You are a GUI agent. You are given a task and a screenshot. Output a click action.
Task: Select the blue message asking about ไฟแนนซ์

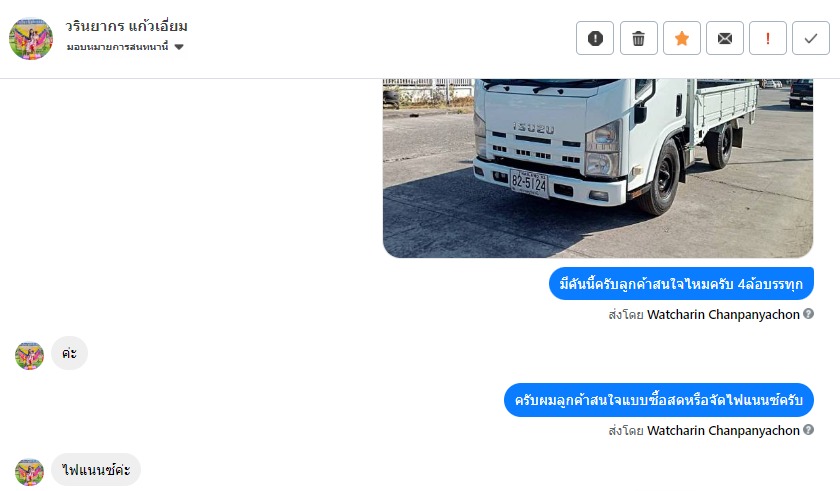[658, 400]
